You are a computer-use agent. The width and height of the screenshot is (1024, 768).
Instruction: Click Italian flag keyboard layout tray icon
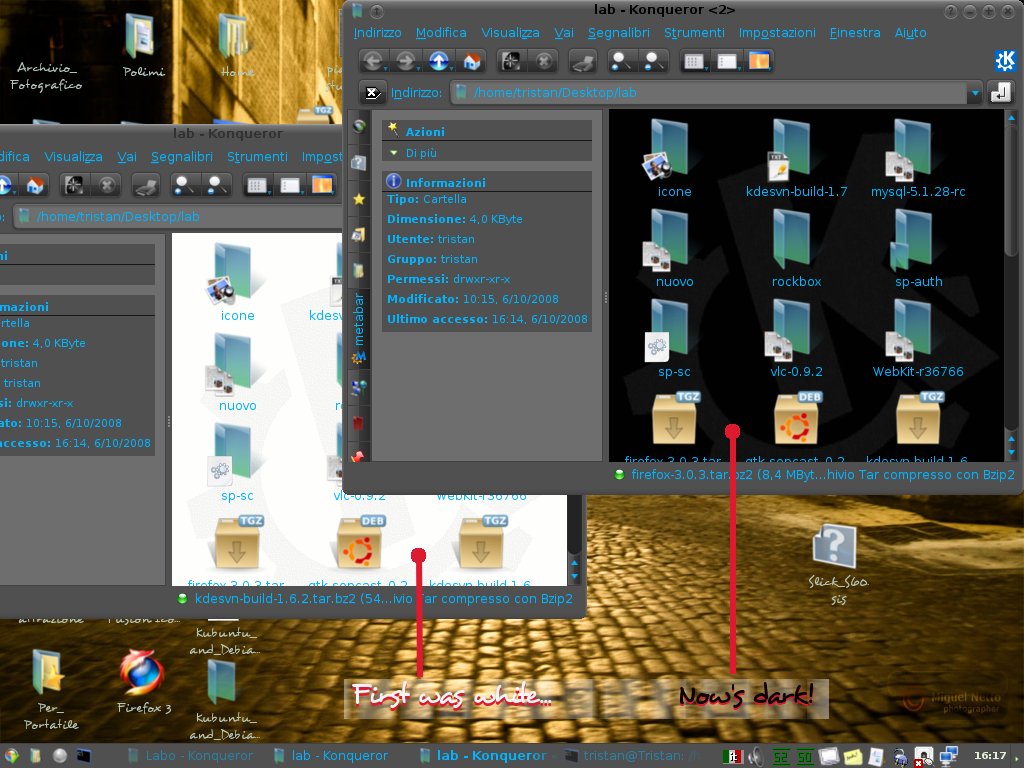[x=733, y=756]
